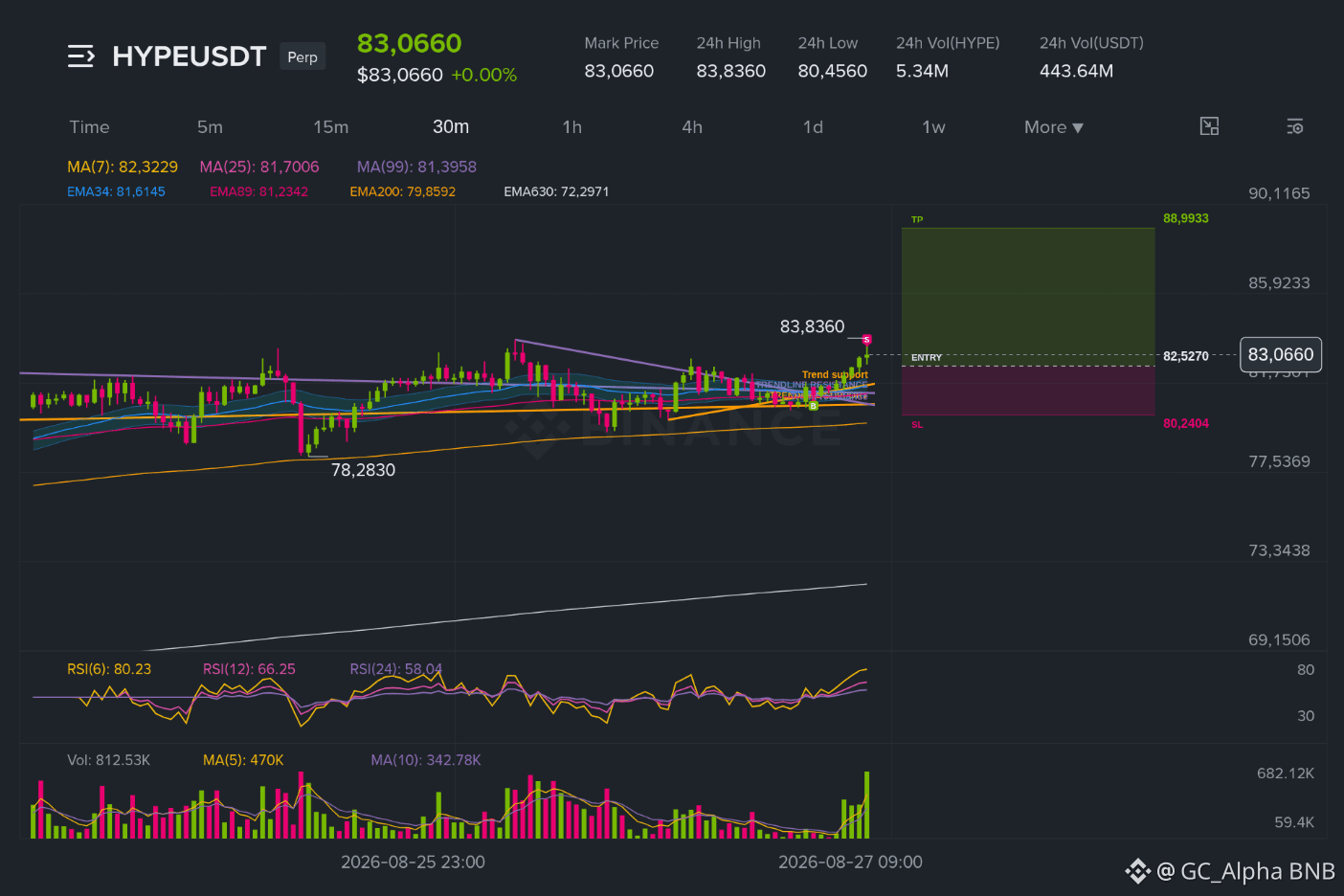Click the MA(7): 82,3229 indicator label
This screenshot has height=896, width=1344.
pyautogui.click(x=123, y=167)
